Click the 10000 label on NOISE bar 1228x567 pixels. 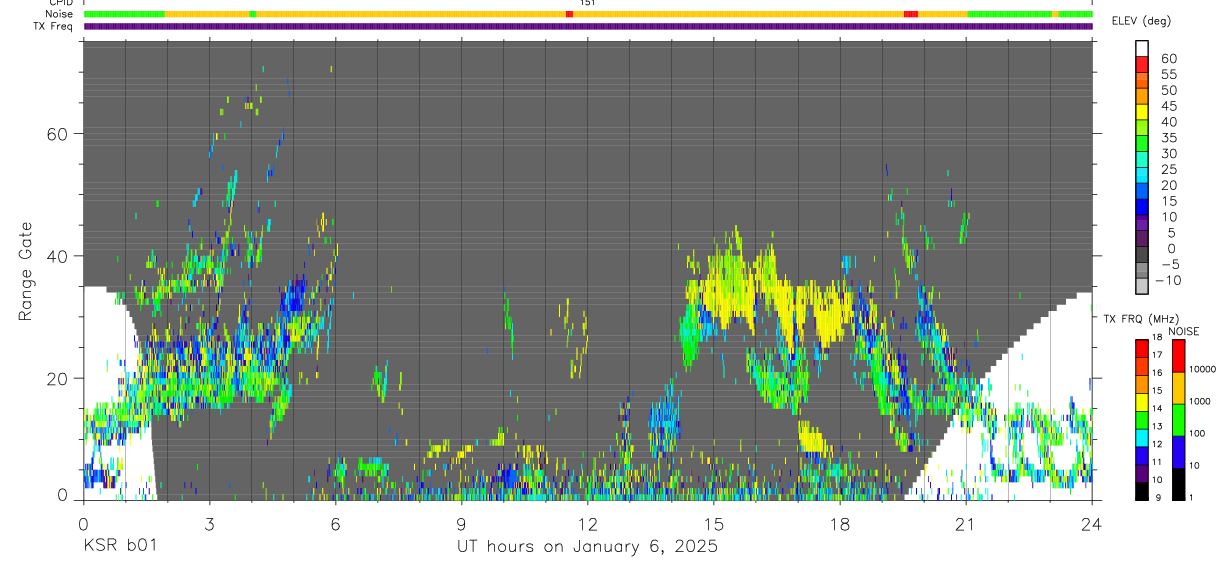point(1201,369)
